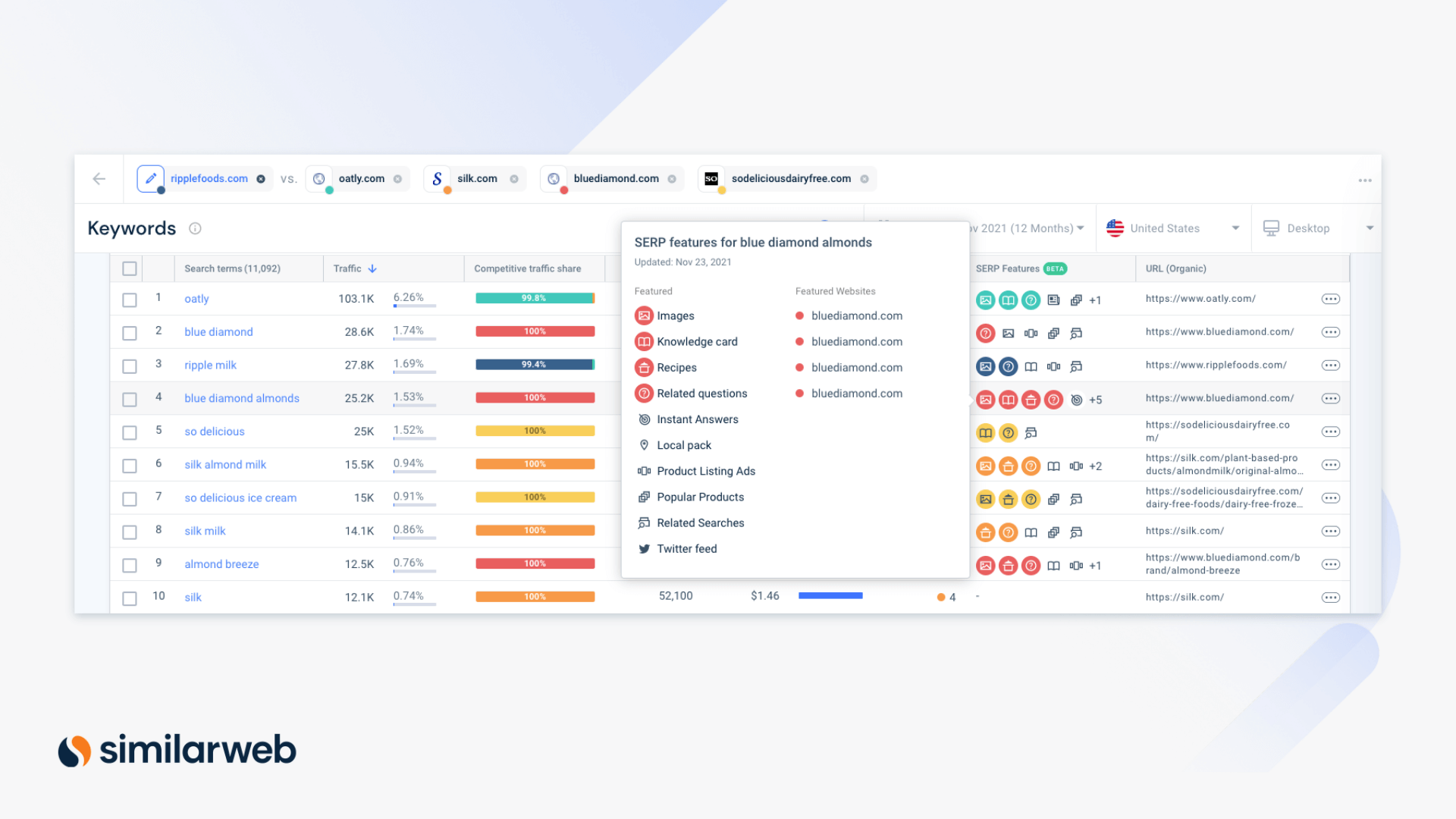Screen dimensions: 1456x819
Task: Open the United States country dropdown
Action: pos(1173,228)
